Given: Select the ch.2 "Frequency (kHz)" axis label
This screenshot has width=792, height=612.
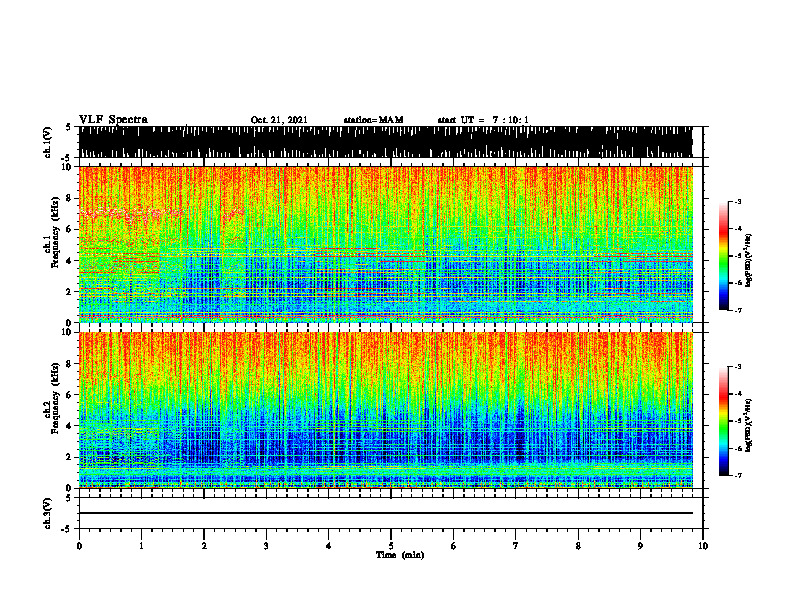Looking at the screenshot, I should click(x=55, y=398).
